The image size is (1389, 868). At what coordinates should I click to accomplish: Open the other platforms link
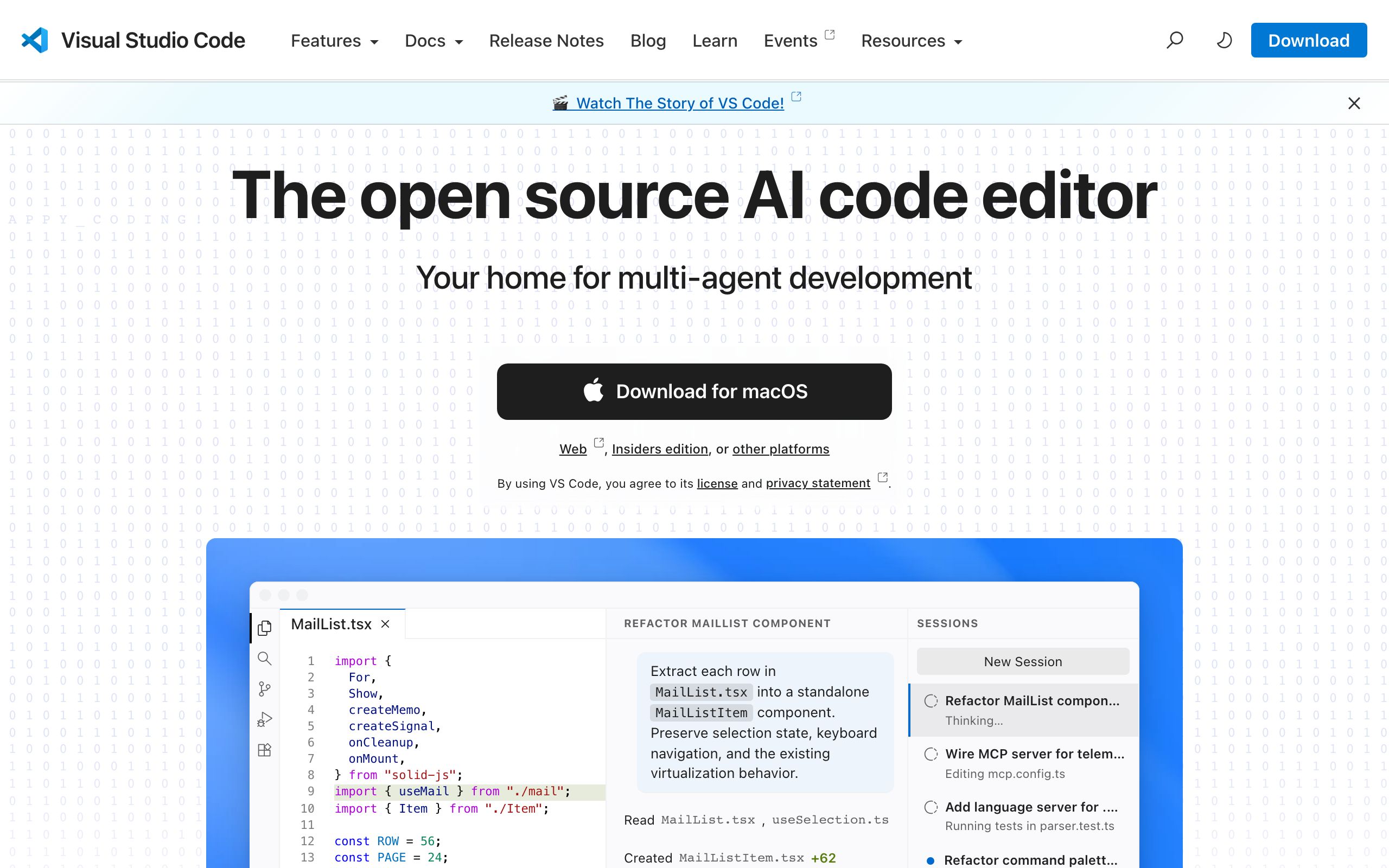pyautogui.click(x=781, y=449)
